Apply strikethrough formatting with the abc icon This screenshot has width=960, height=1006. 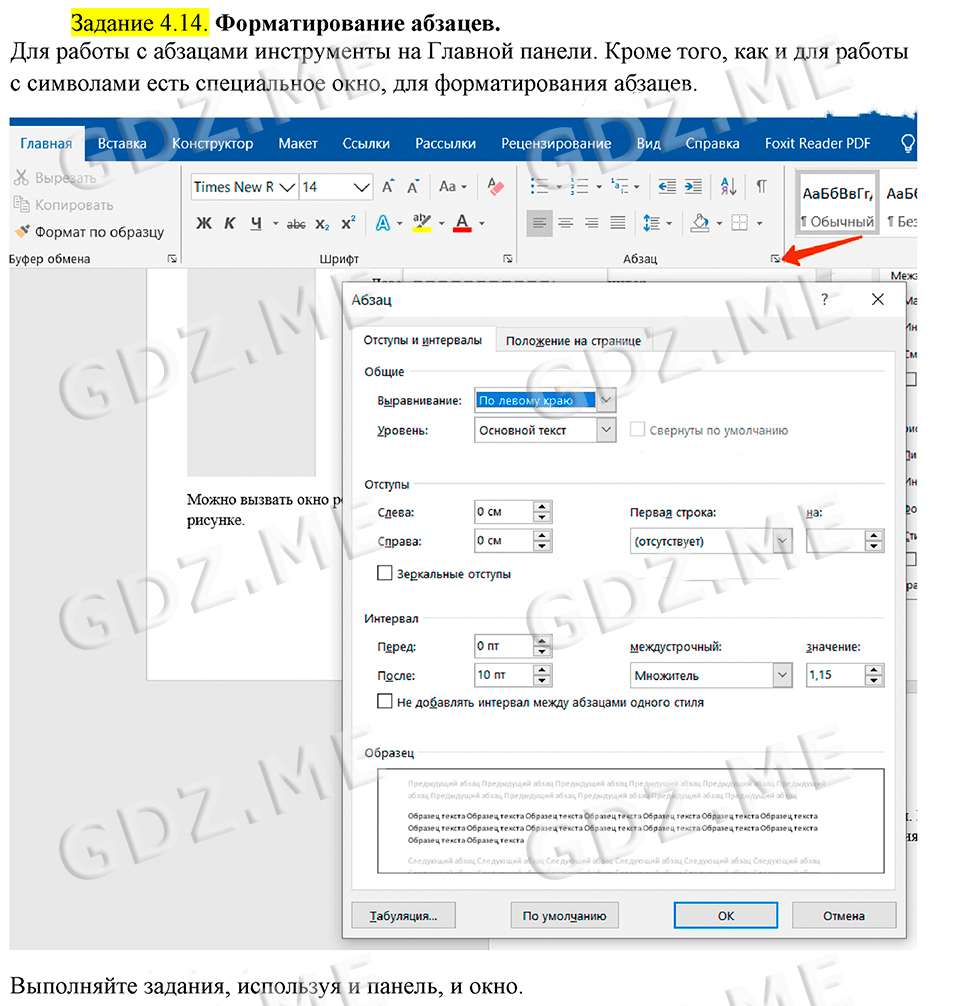coord(296,223)
